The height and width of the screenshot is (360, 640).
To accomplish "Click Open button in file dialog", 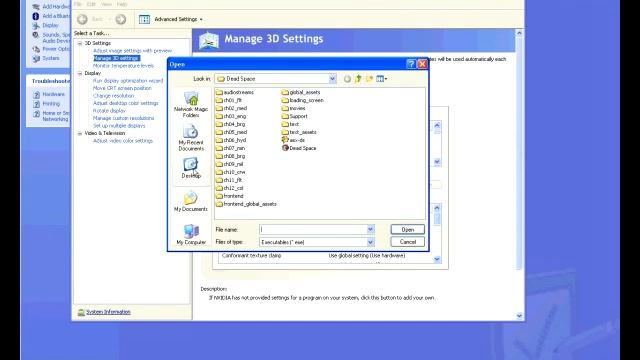I will click(x=407, y=229).
